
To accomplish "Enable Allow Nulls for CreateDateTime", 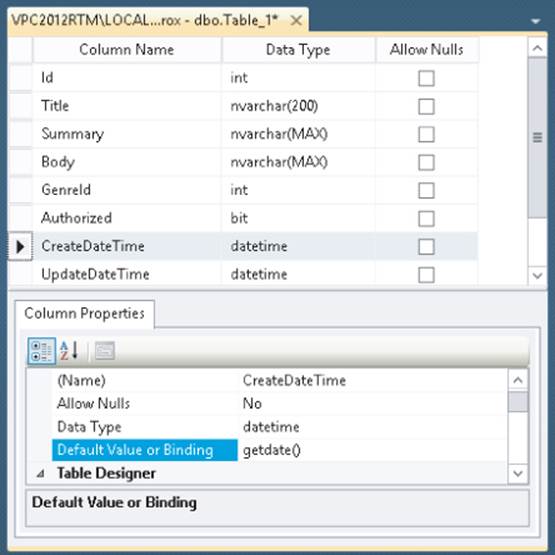I will (x=426, y=246).
